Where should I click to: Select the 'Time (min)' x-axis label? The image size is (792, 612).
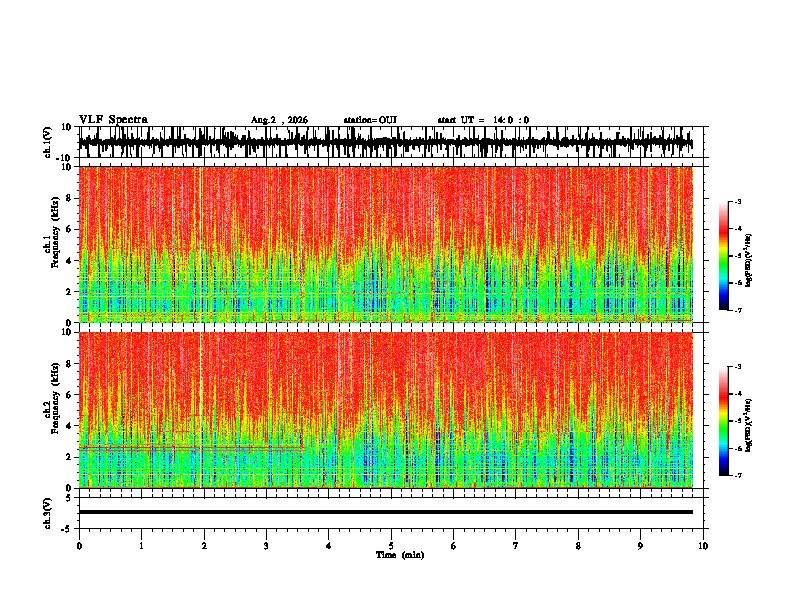pos(400,555)
